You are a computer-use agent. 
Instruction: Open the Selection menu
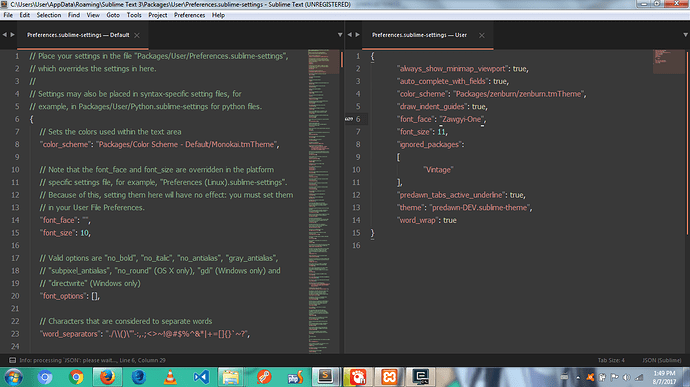pyautogui.click(x=49, y=15)
